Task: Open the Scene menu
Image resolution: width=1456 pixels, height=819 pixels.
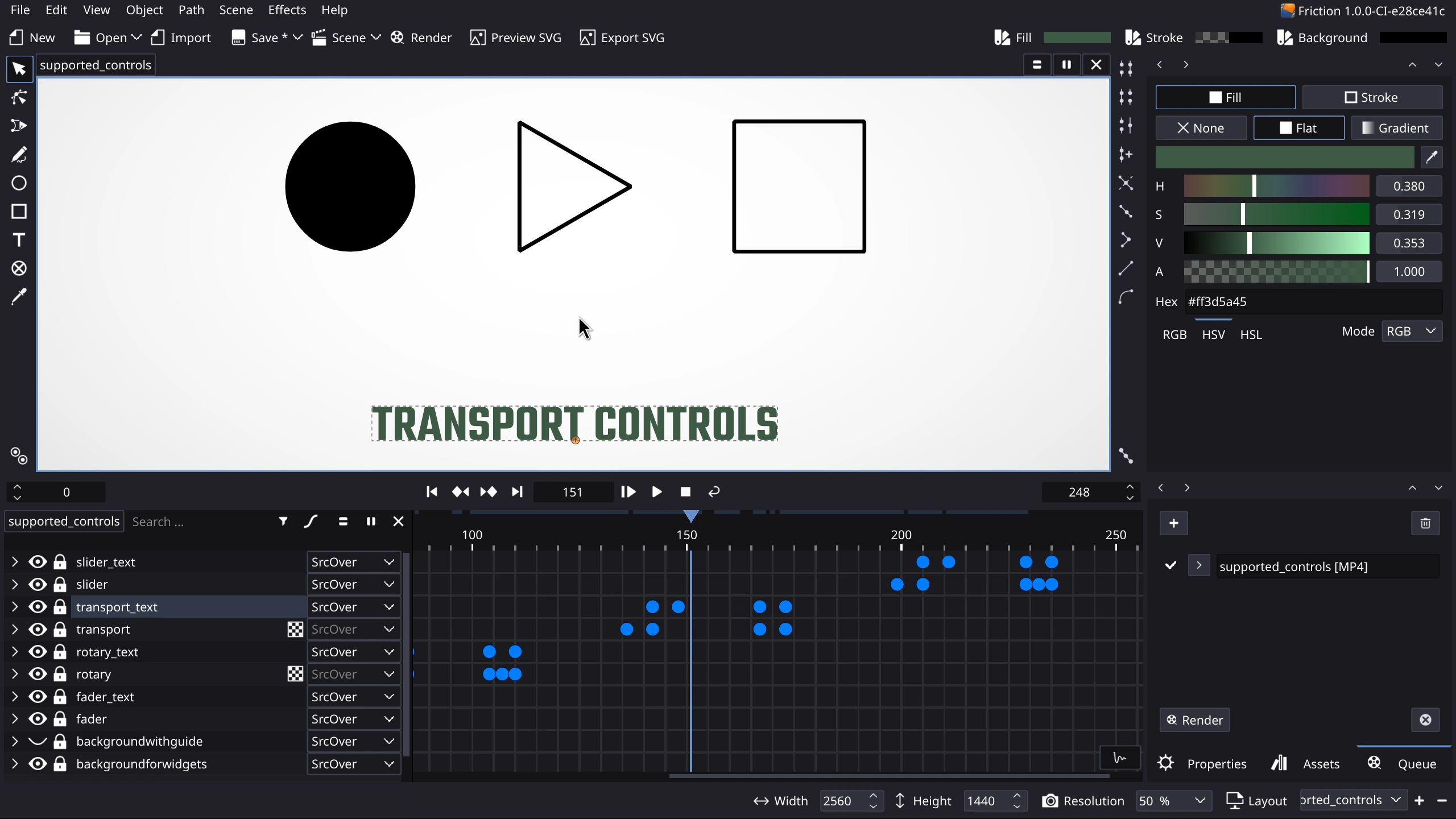Action: pos(236,10)
